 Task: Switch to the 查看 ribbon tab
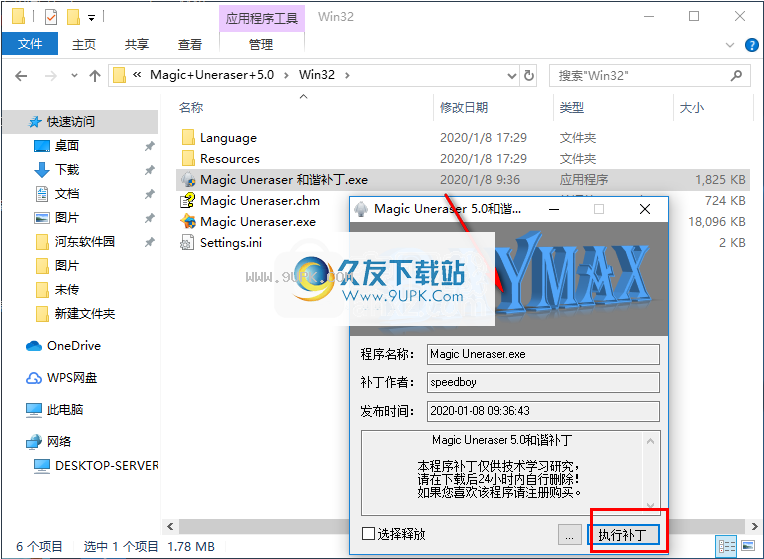click(190, 44)
